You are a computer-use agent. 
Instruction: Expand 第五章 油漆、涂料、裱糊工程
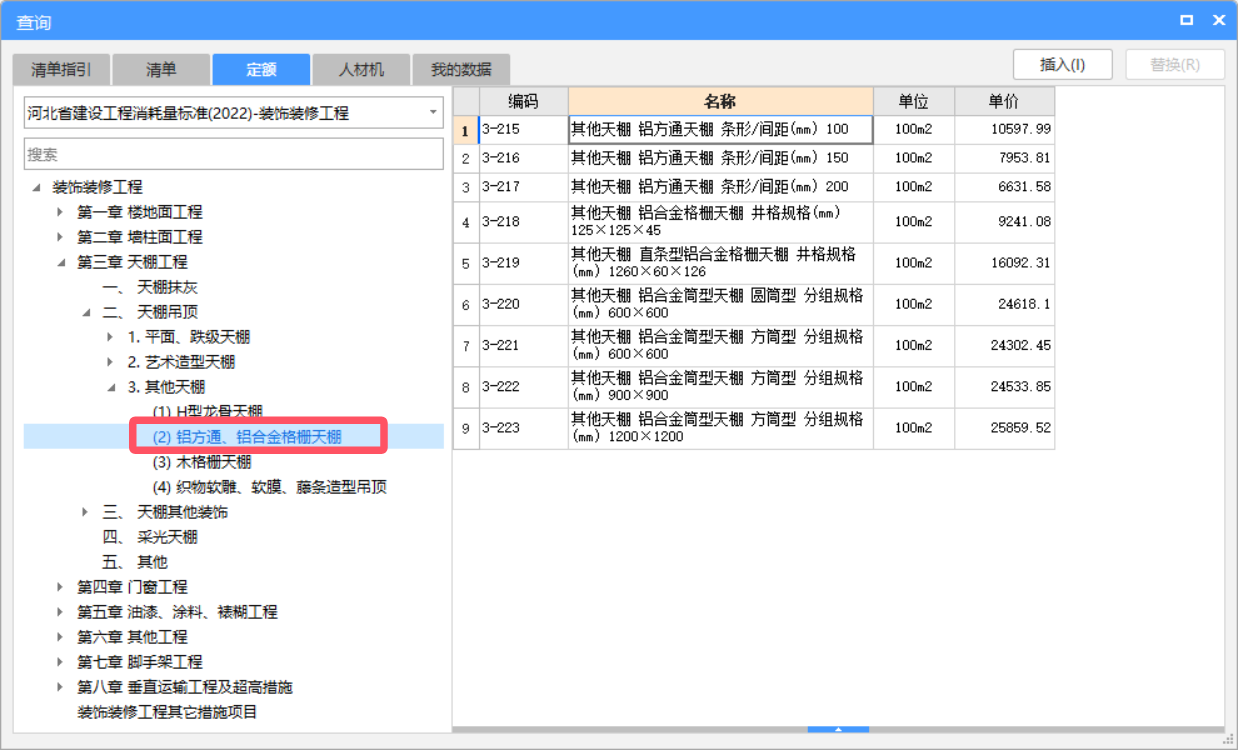[60, 612]
